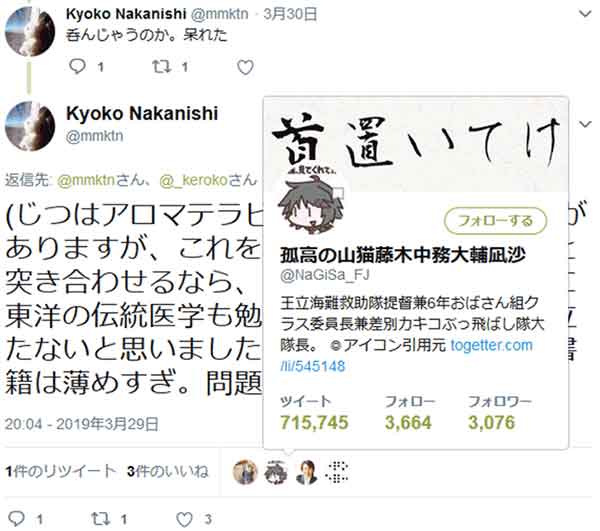This screenshot has width=600, height=531.
Task: Open first liker avatar thumbnail
Action: (245, 472)
